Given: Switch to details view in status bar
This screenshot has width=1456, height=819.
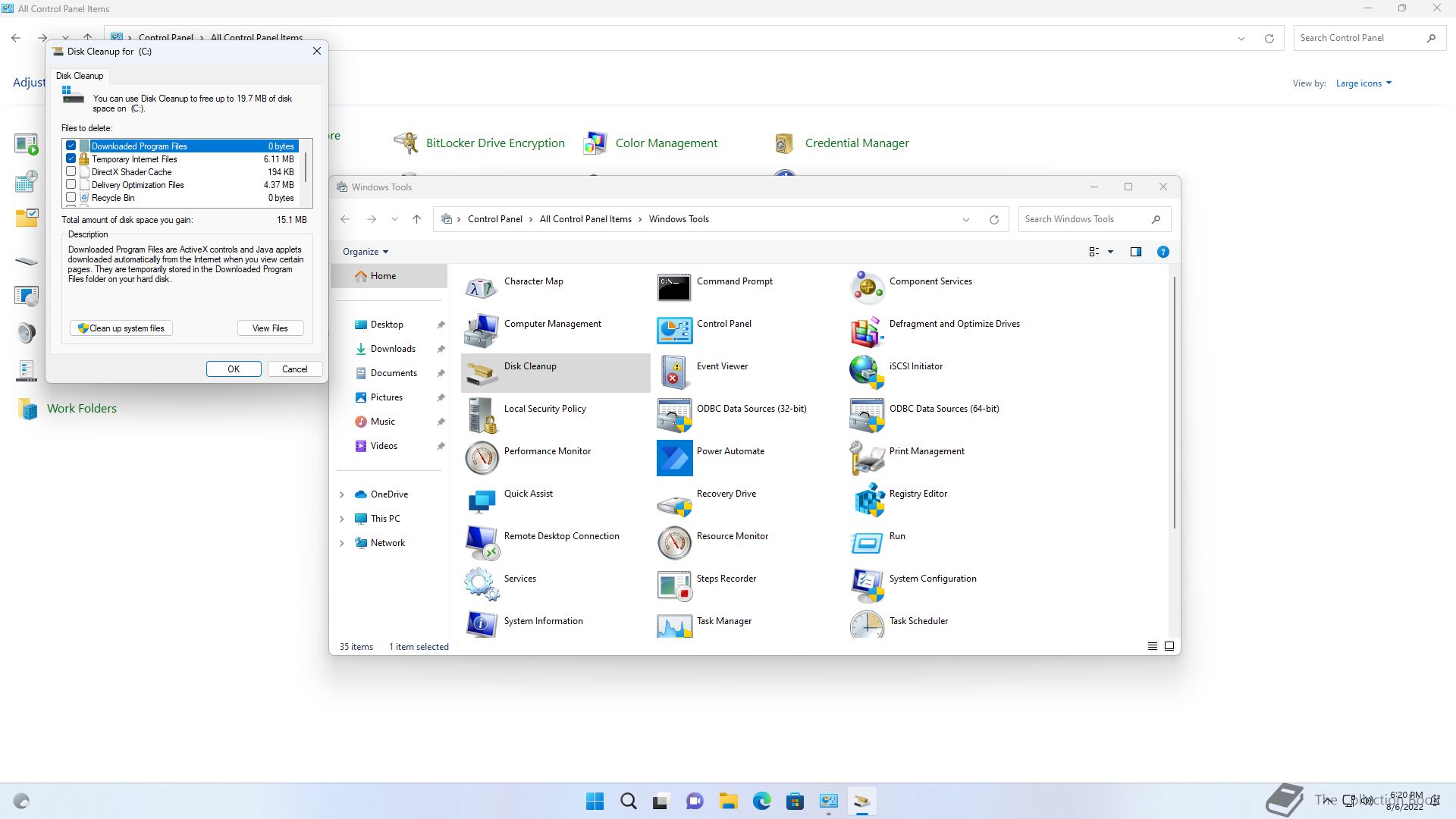Looking at the screenshot, I should pos(1152,646).
